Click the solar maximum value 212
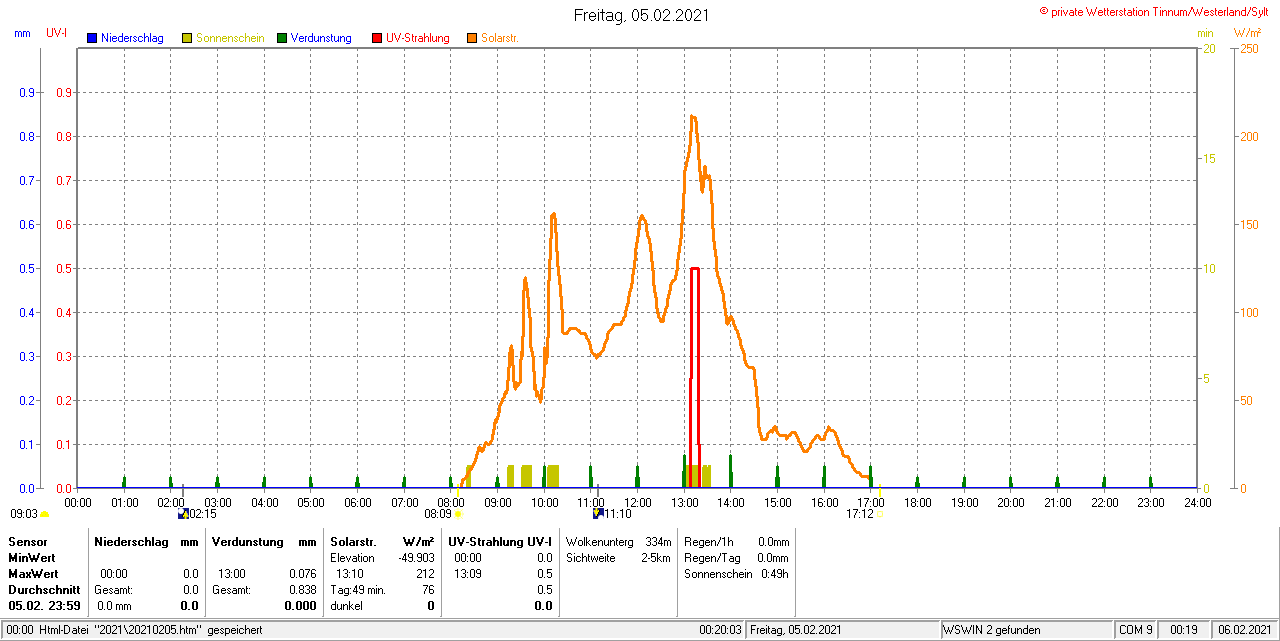 (425, 574)
